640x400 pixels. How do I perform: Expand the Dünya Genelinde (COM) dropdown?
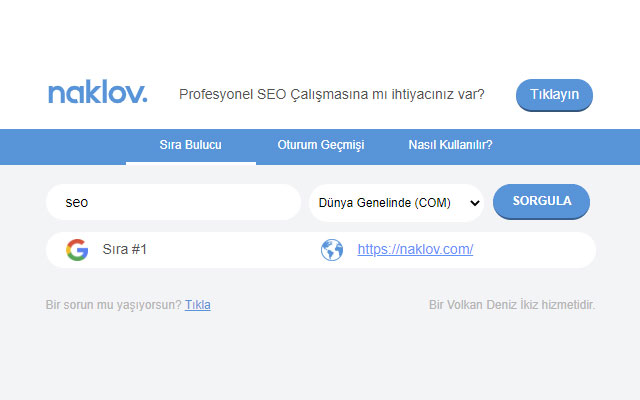[396, 203]
